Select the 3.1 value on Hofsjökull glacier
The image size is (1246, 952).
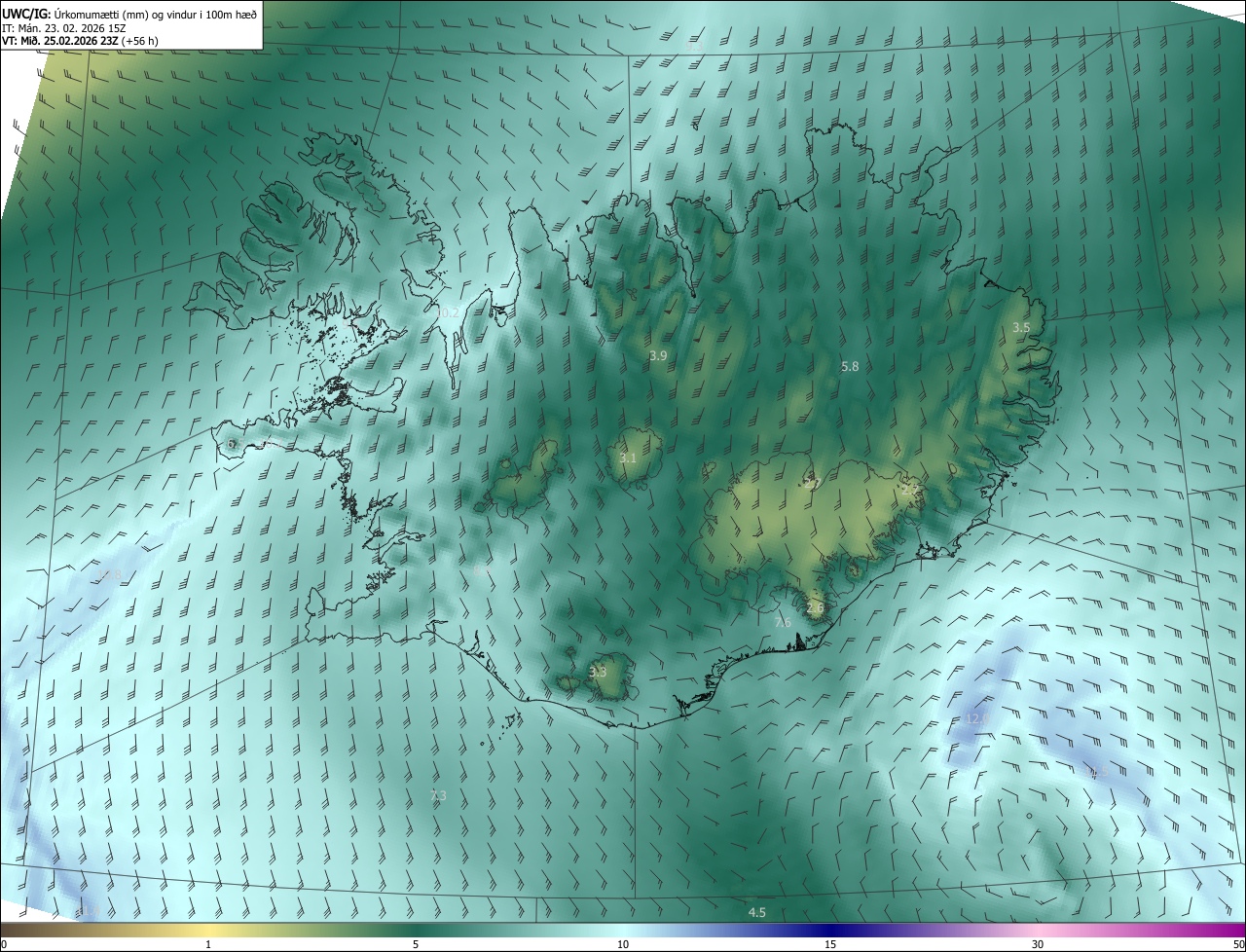[628, 458]
